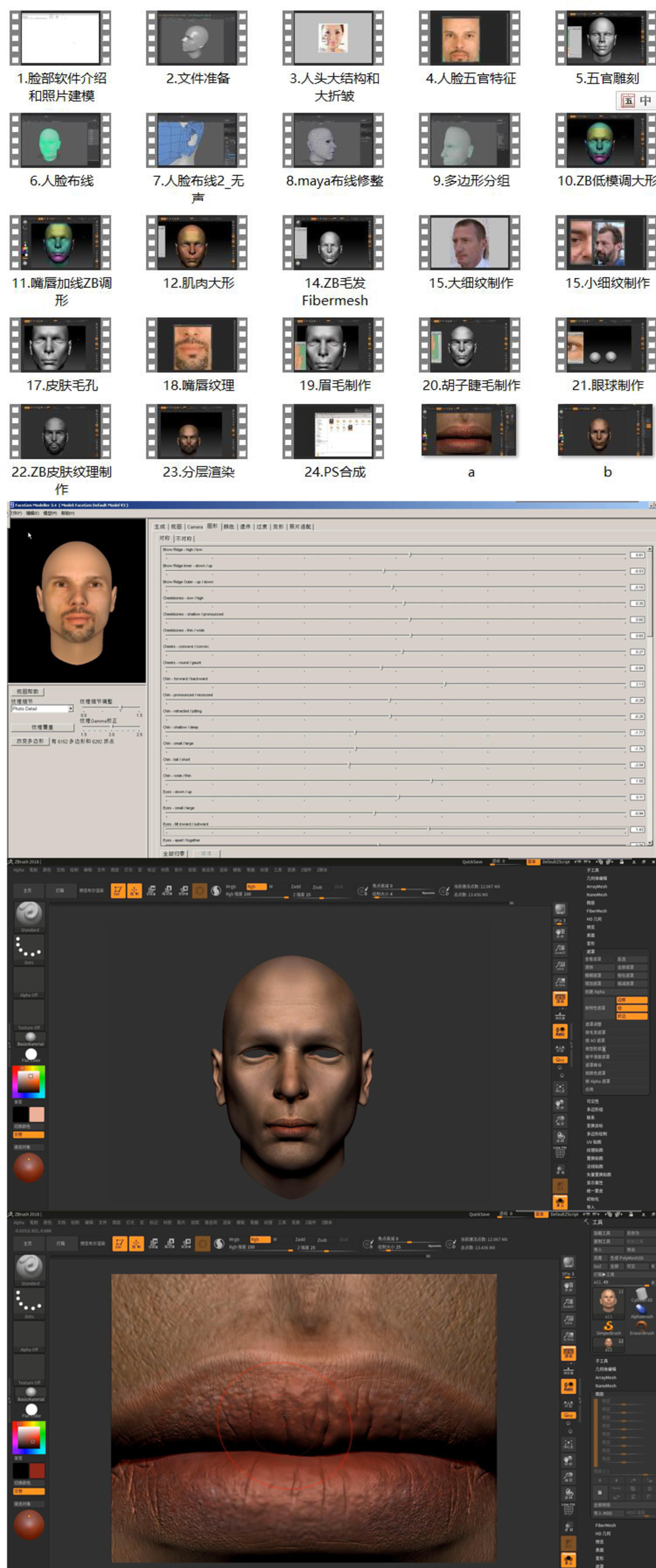Click Draw icon in ZBrush lips window
Viewport: 656px width, 1568px height.
pos(136,1244)
